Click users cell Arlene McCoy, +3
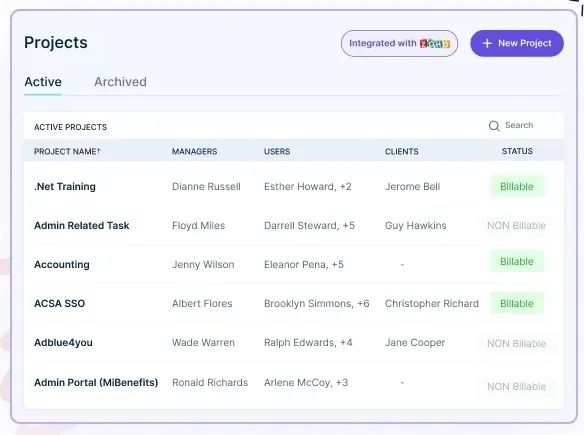The image size is (584, 435). pos(306,382)
